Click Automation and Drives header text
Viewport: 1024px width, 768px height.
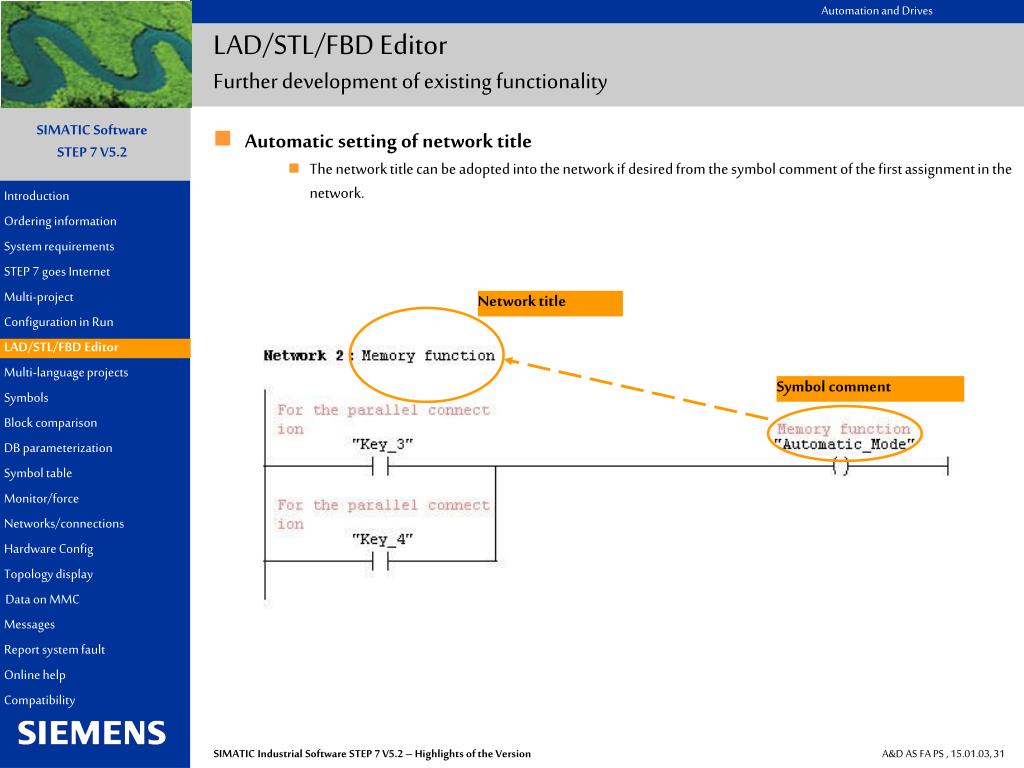(x=876, y=11)
